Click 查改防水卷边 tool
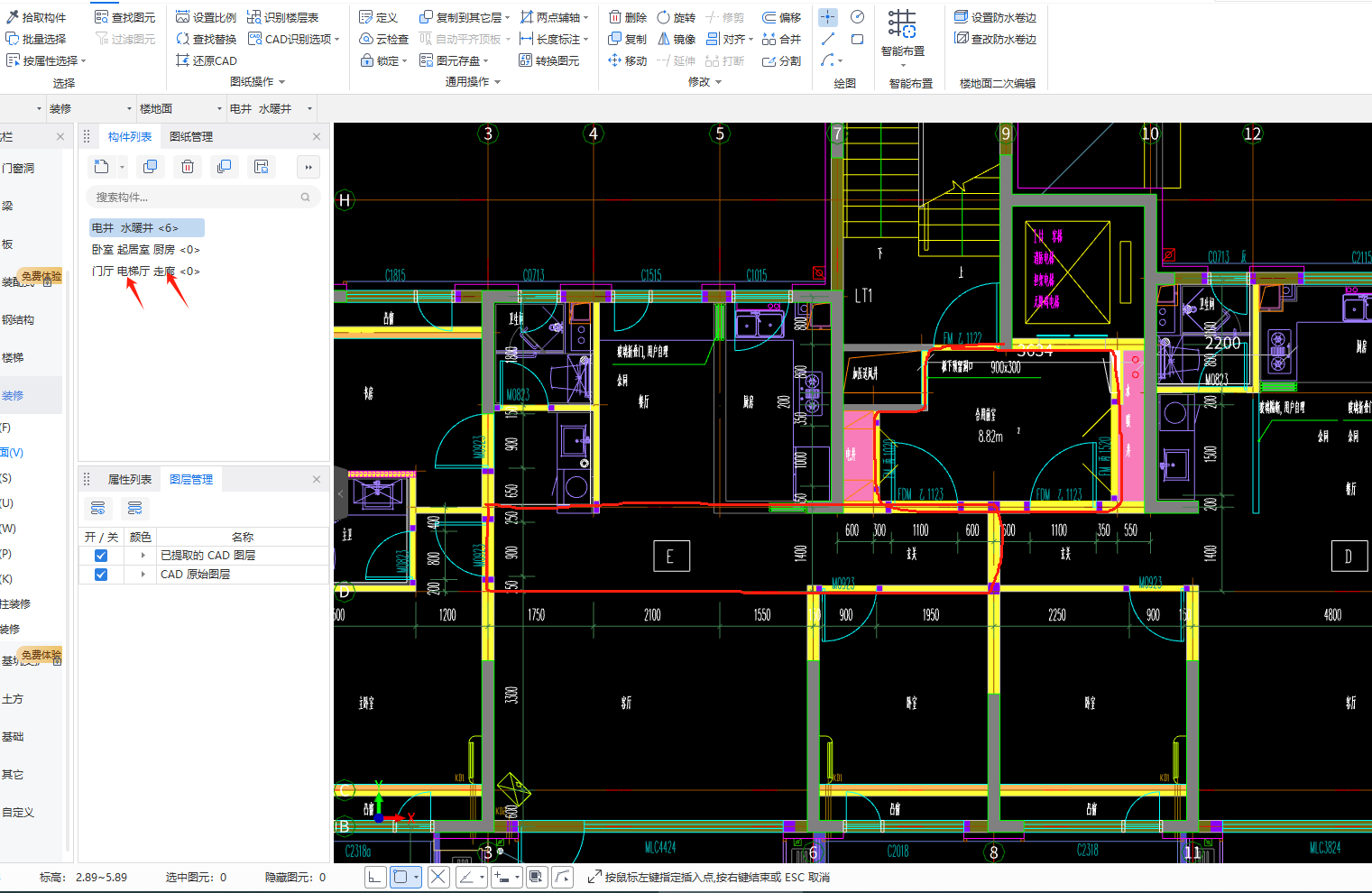Viewport: 1372px width, 893px height. 996,39
